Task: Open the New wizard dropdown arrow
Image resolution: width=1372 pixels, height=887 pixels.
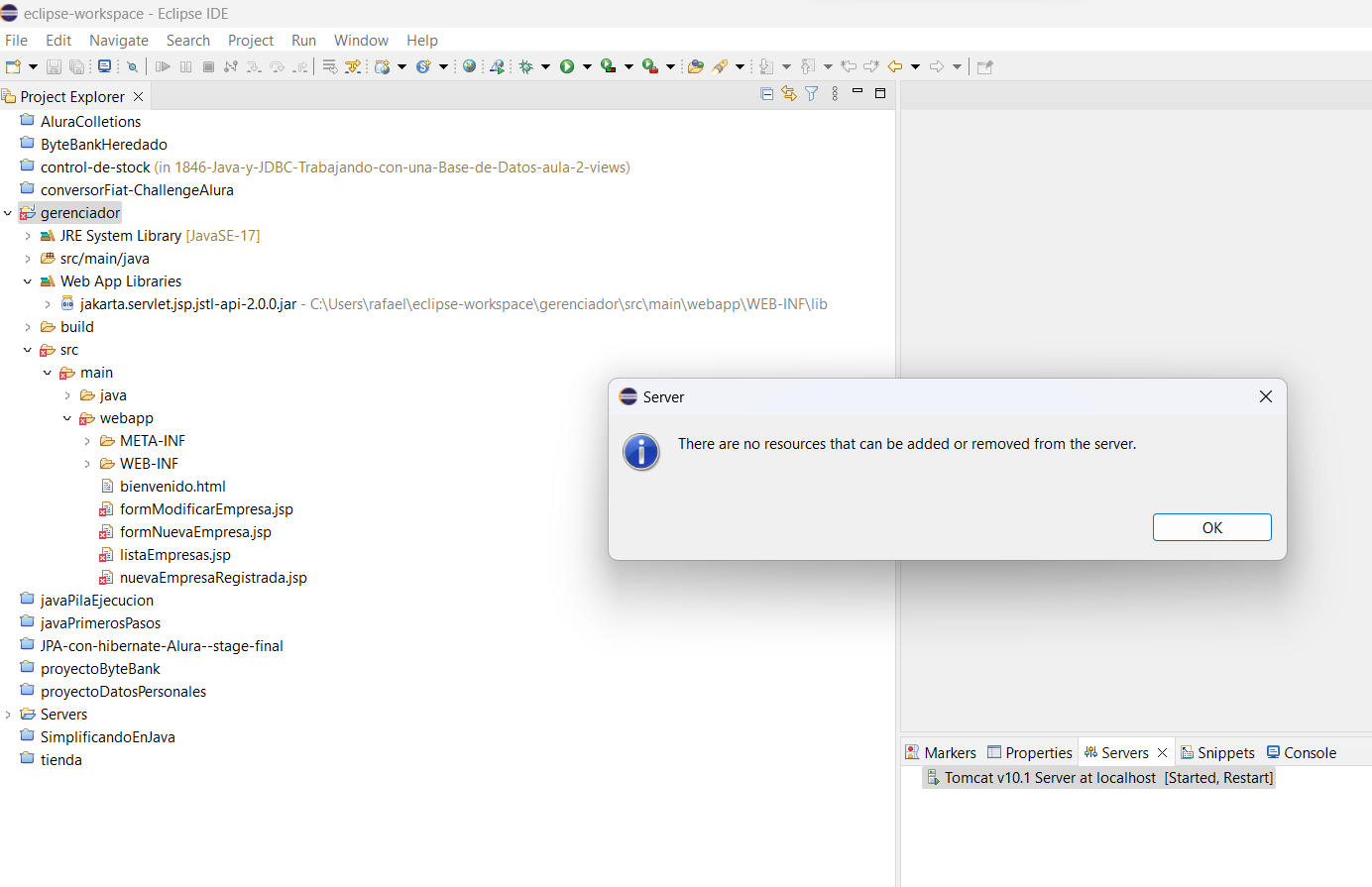Action: coord(33,66)
